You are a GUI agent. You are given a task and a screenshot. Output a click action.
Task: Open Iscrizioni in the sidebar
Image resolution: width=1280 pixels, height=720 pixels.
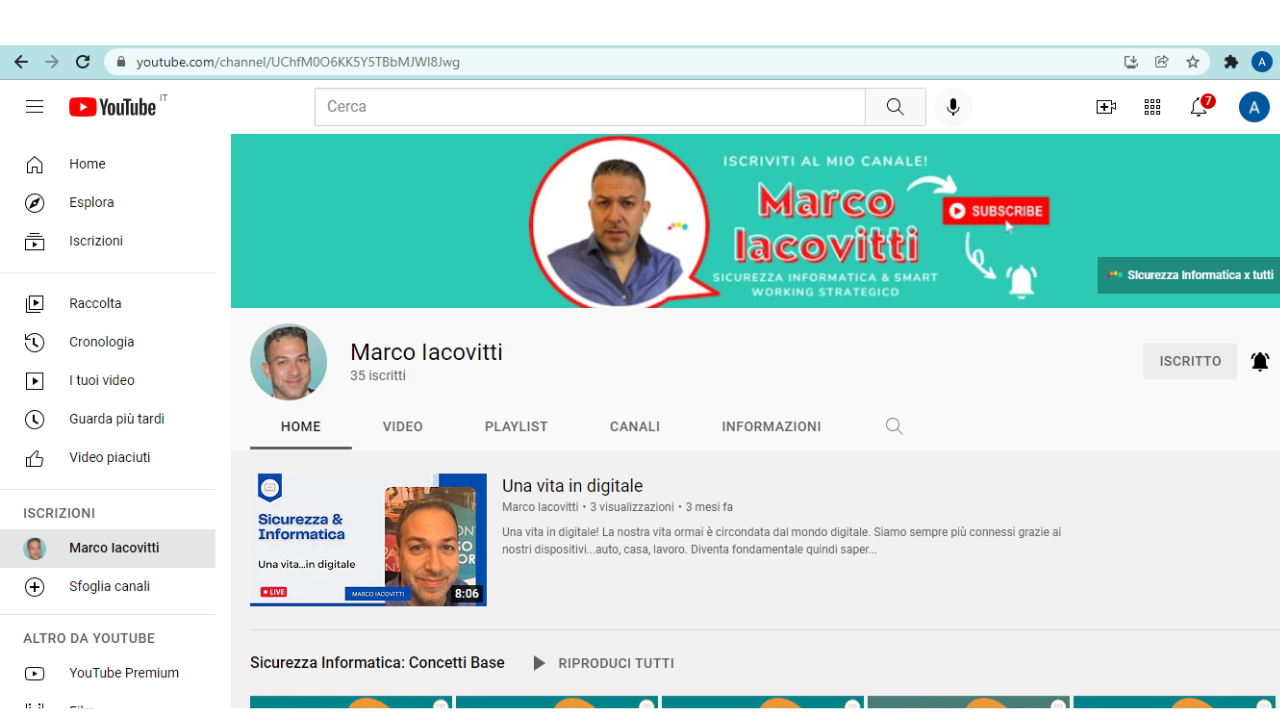click(x=108, y=241)
